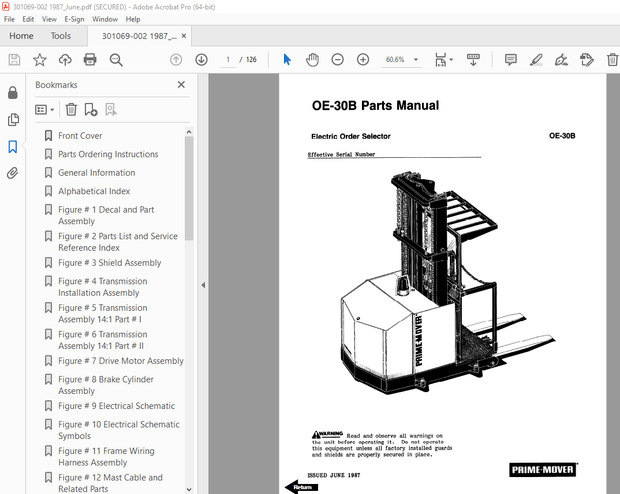620x494 pixels.
Task: Open the zoom level dropdown
Action: [x=416, y=60]
